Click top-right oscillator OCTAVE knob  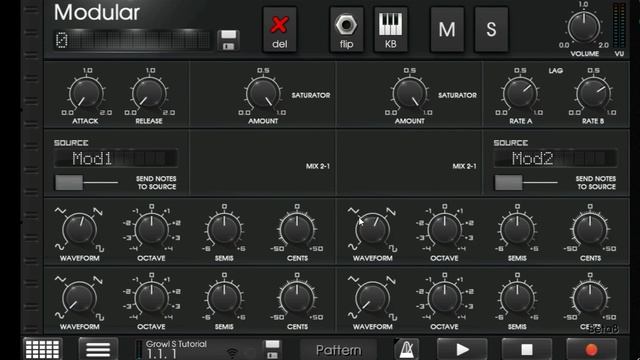[444, 229]
